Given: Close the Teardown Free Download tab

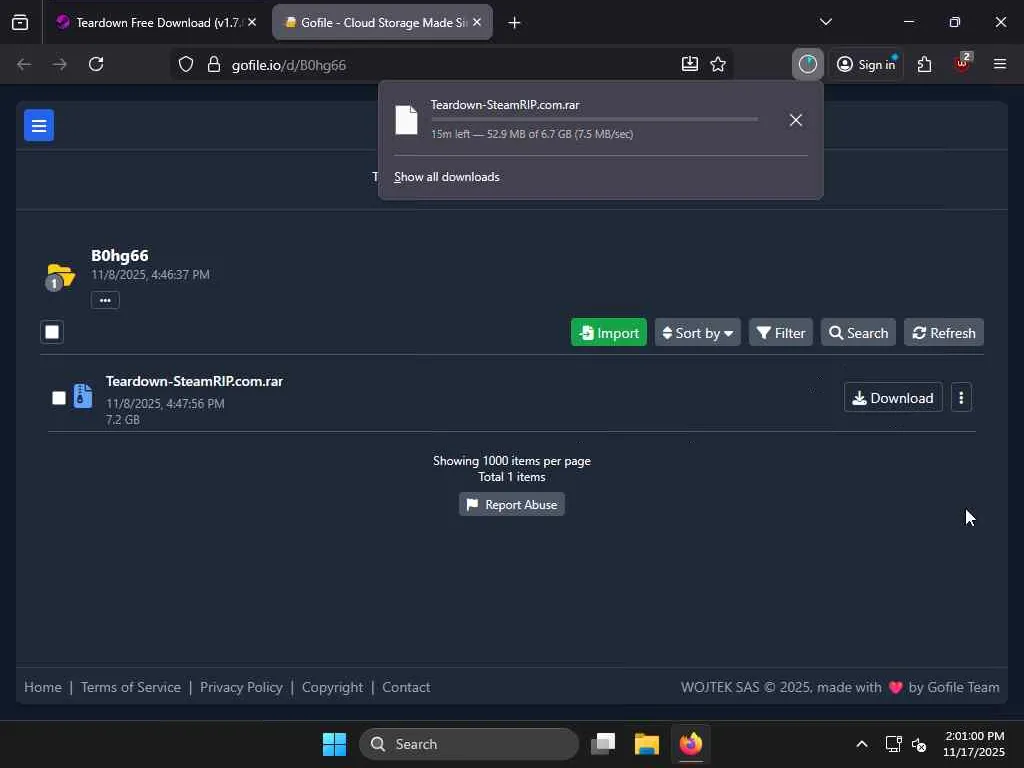Looking at the screenshot, I should click(252, 22).
